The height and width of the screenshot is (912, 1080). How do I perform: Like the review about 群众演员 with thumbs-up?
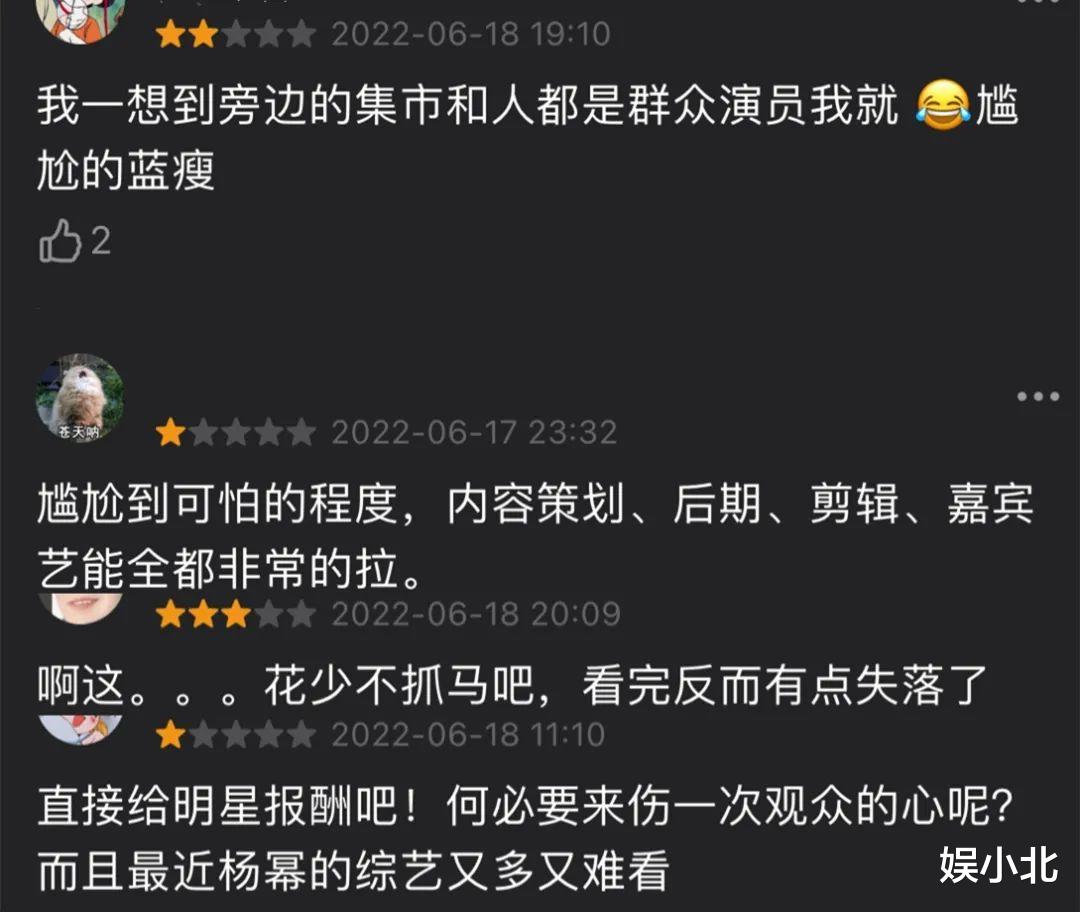(61, 240)
